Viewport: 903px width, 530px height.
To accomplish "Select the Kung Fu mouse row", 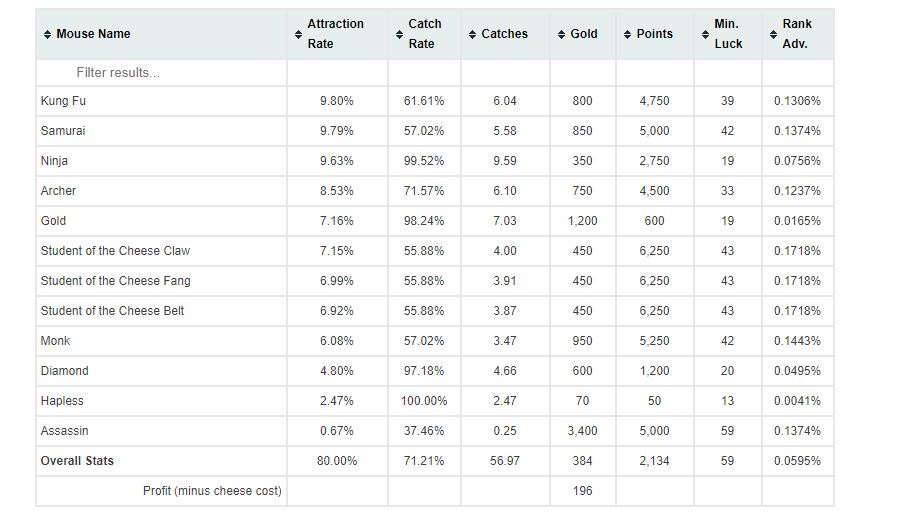I will point(435,101).
